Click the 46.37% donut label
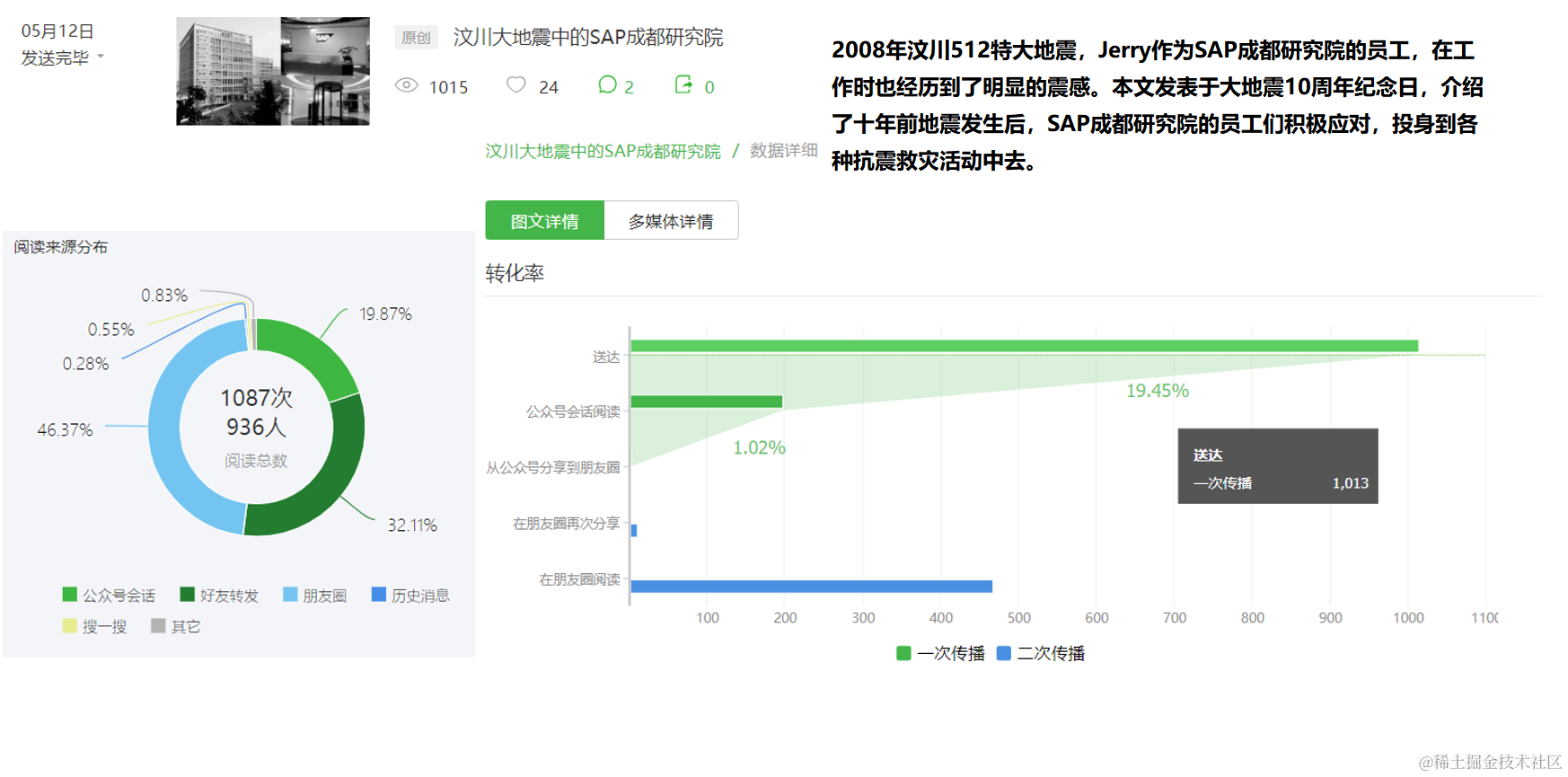1568x777 pixels. (x=65, y=430)
